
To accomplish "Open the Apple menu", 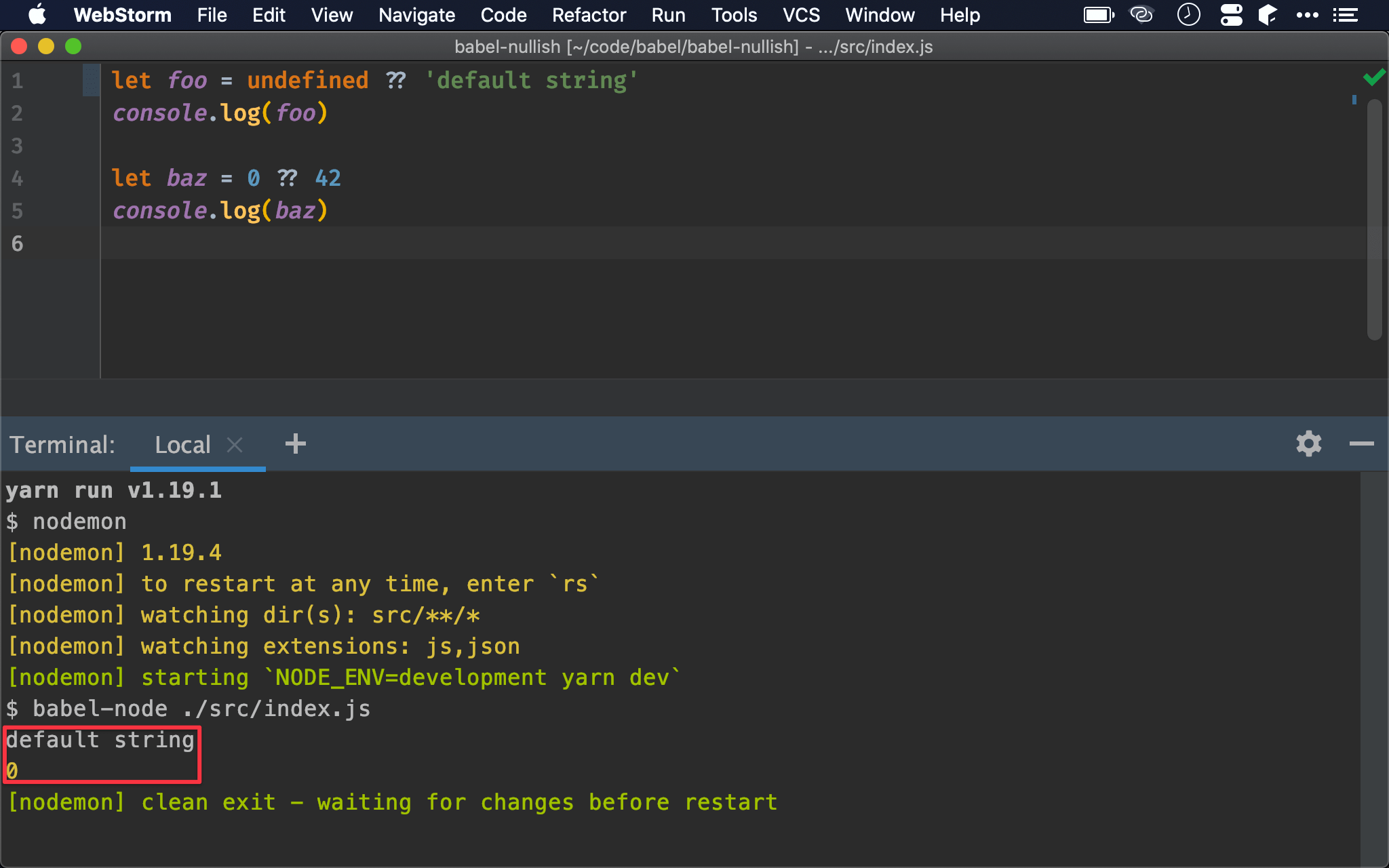I will click(x=37, y=15).
